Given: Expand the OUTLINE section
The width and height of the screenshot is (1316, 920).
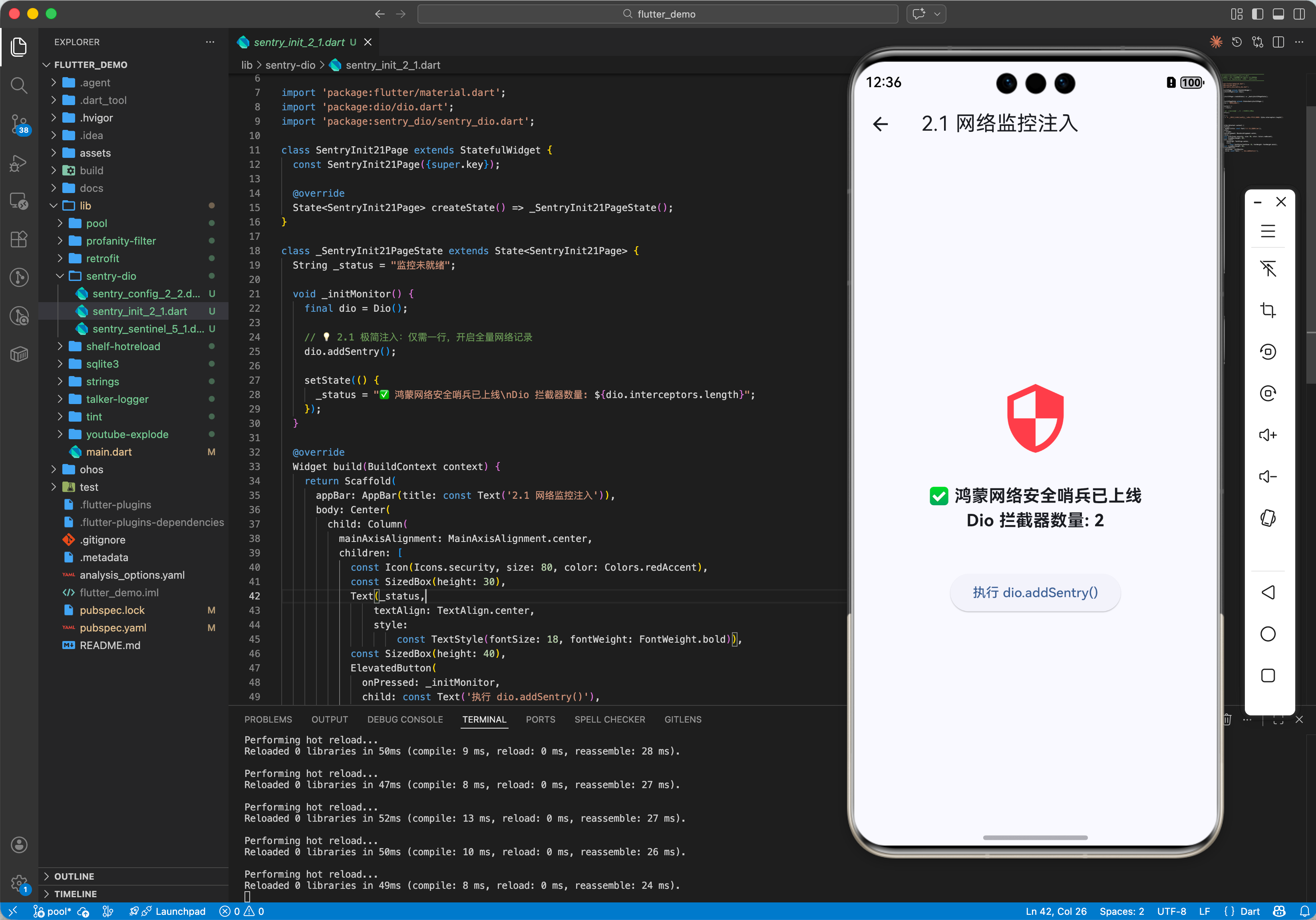Looking at the screenshot, I should tap(74, 876).
